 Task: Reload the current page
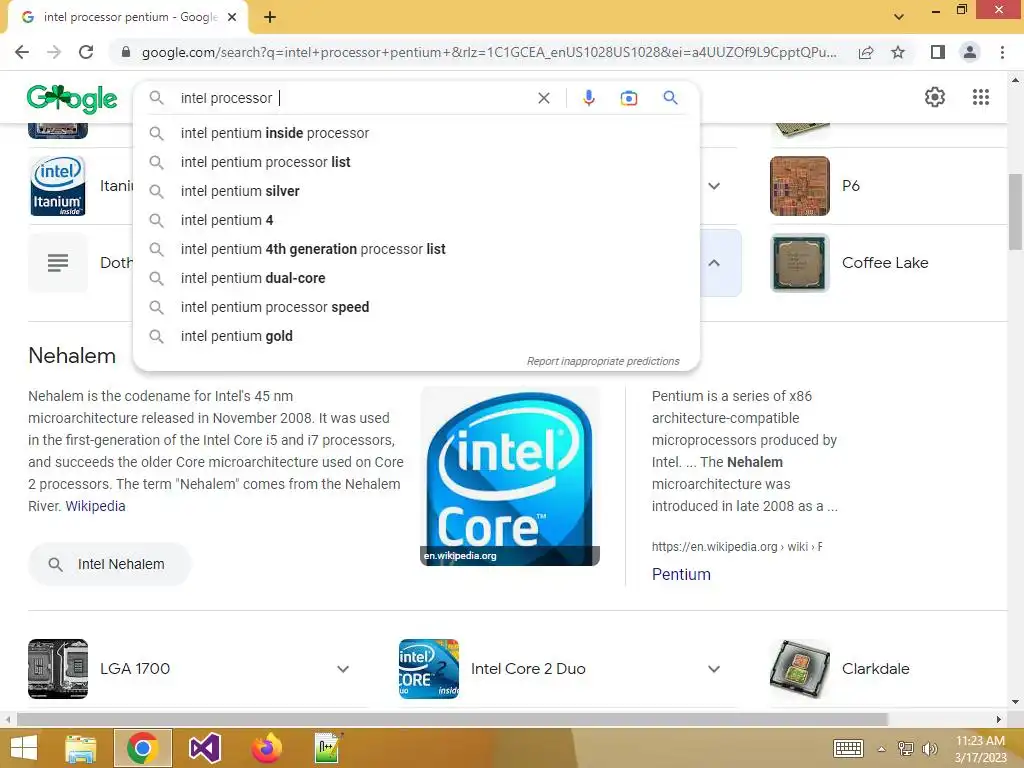pos(86,52)
